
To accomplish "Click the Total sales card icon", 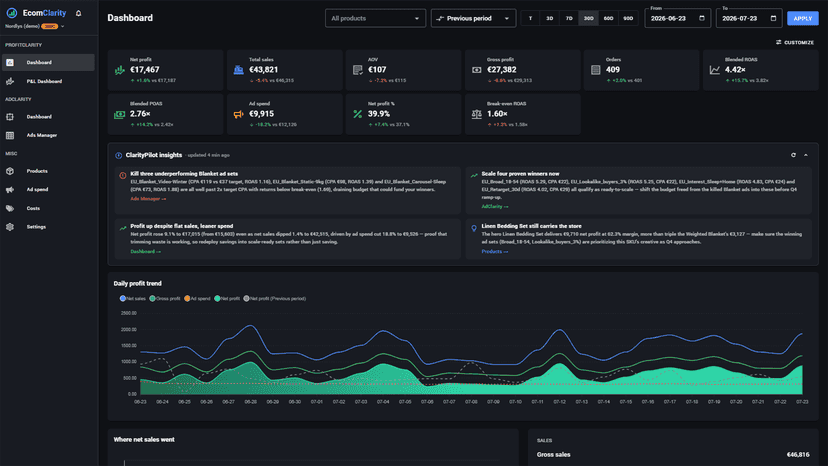I will tap(239, 70).
